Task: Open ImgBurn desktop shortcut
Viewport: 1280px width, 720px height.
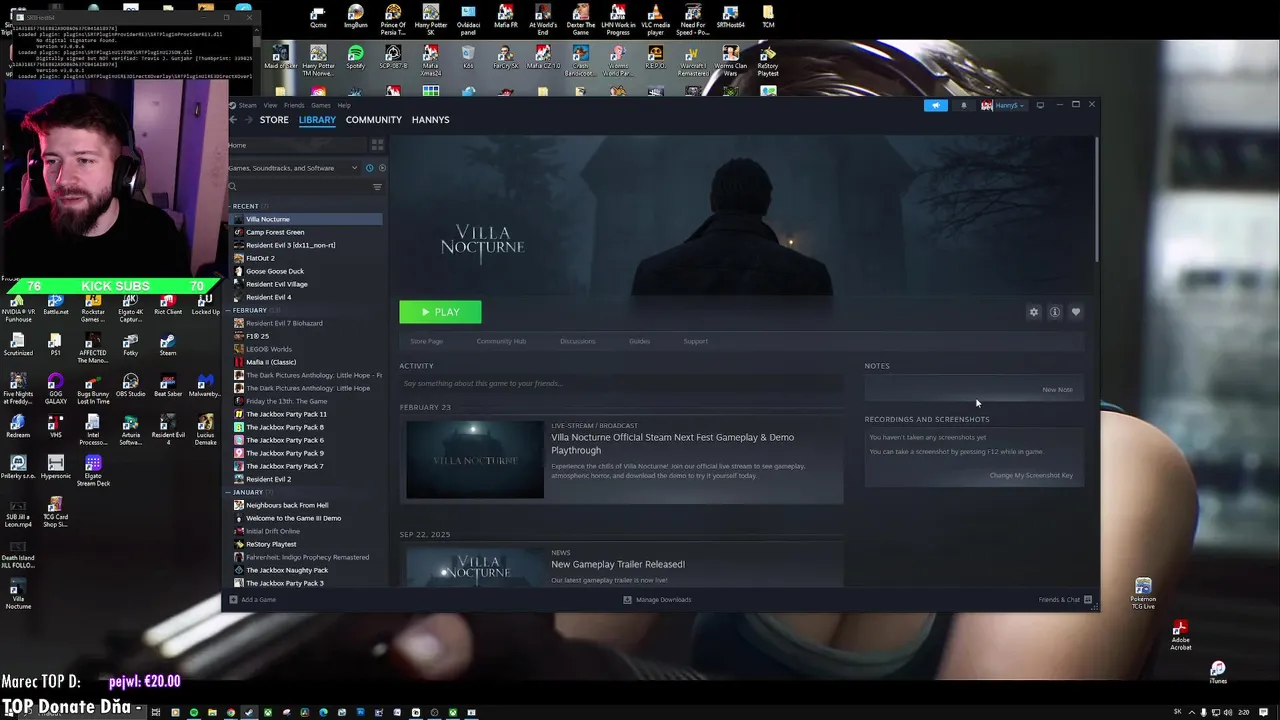Action: tap(356, 16)
